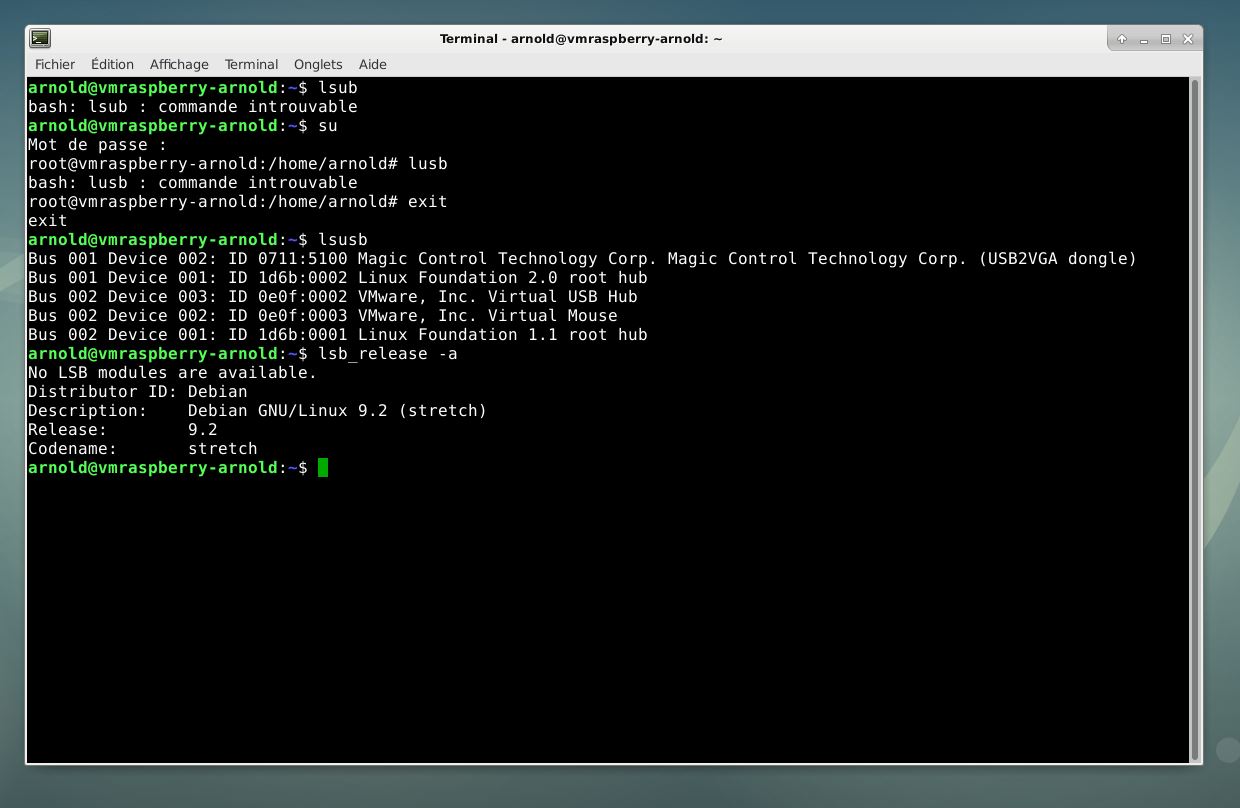Open the Terminal menu

[x=251, y=64]
